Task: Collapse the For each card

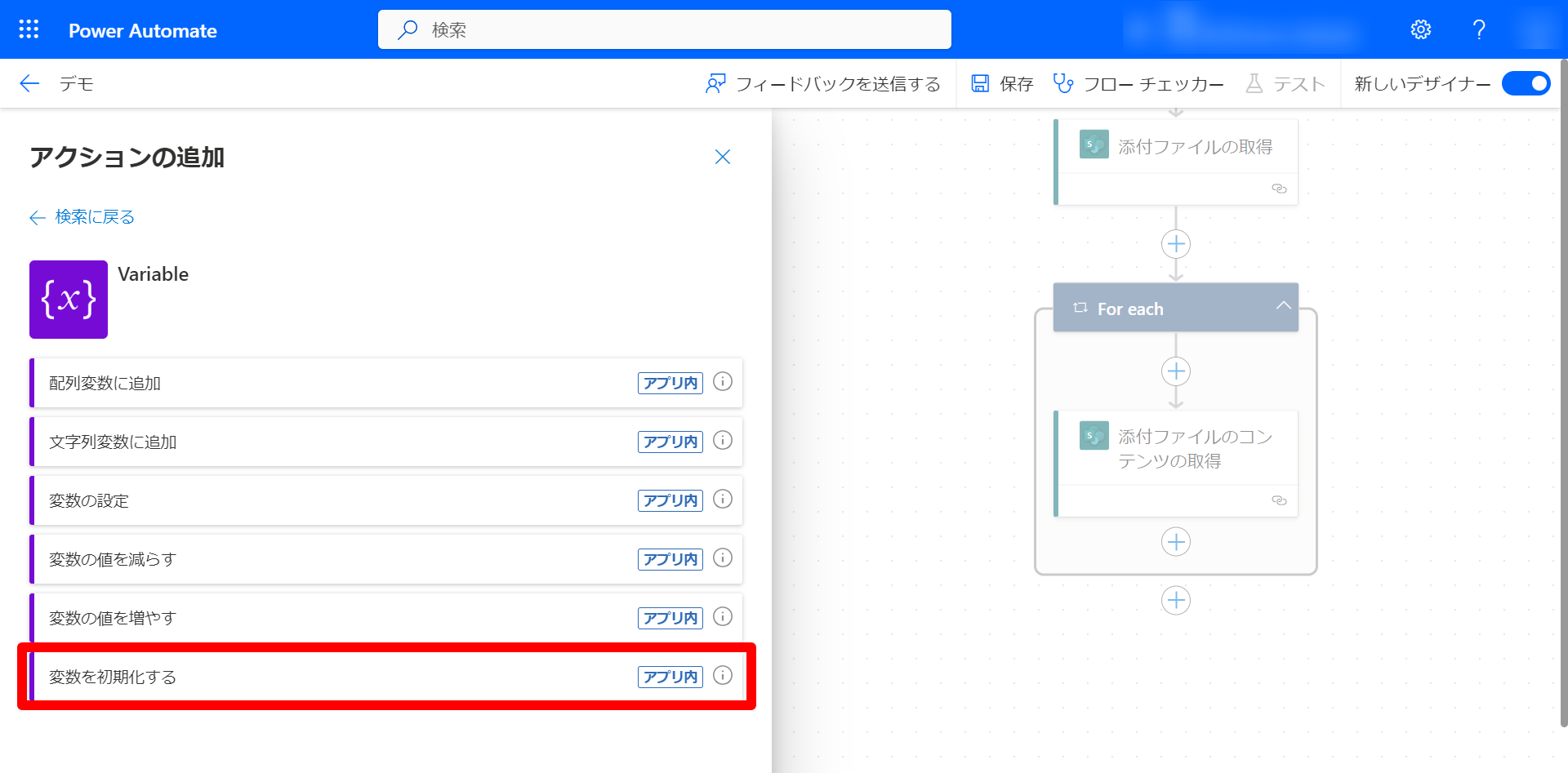Action: tap(1283, 308)
